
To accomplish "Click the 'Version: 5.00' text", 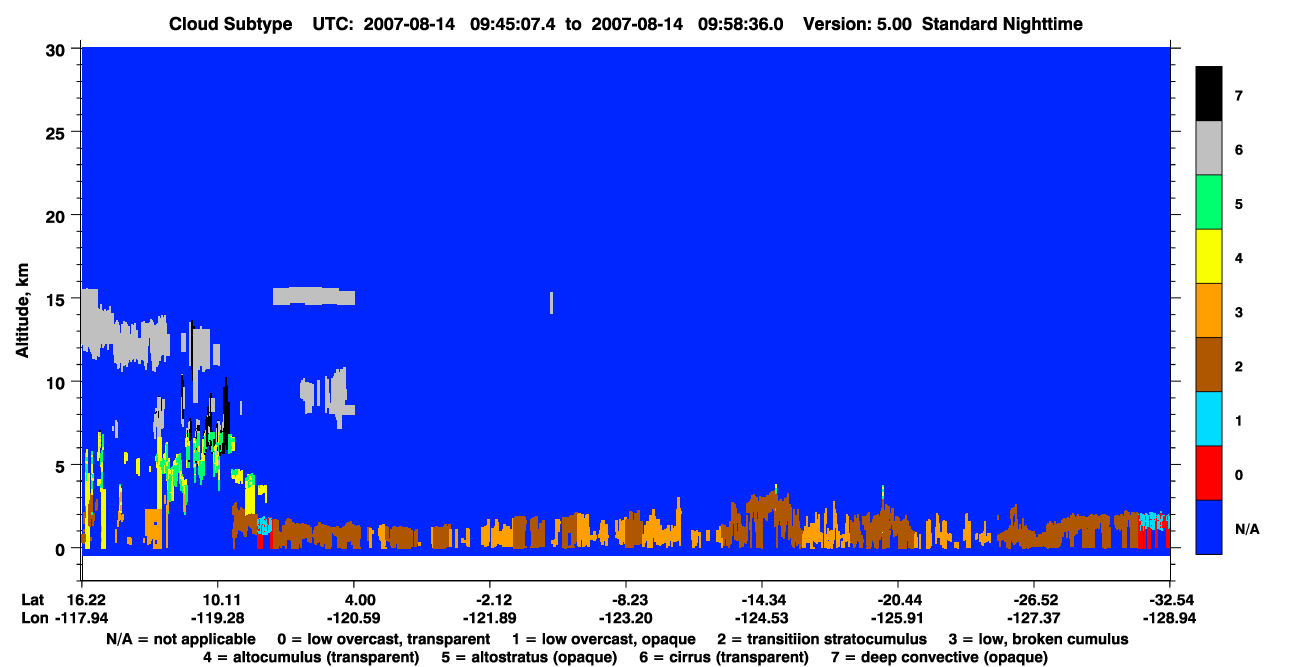I will point(860,24).
